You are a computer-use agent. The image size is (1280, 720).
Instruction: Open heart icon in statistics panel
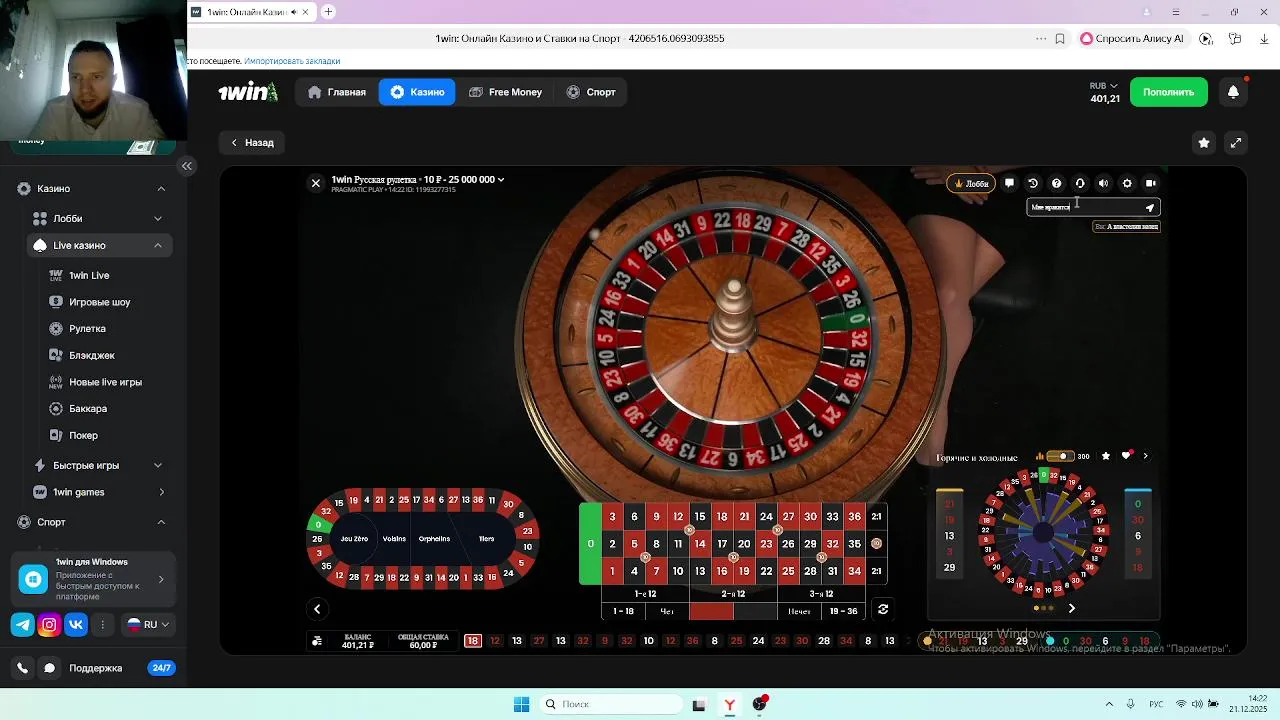coord(1127,456)
